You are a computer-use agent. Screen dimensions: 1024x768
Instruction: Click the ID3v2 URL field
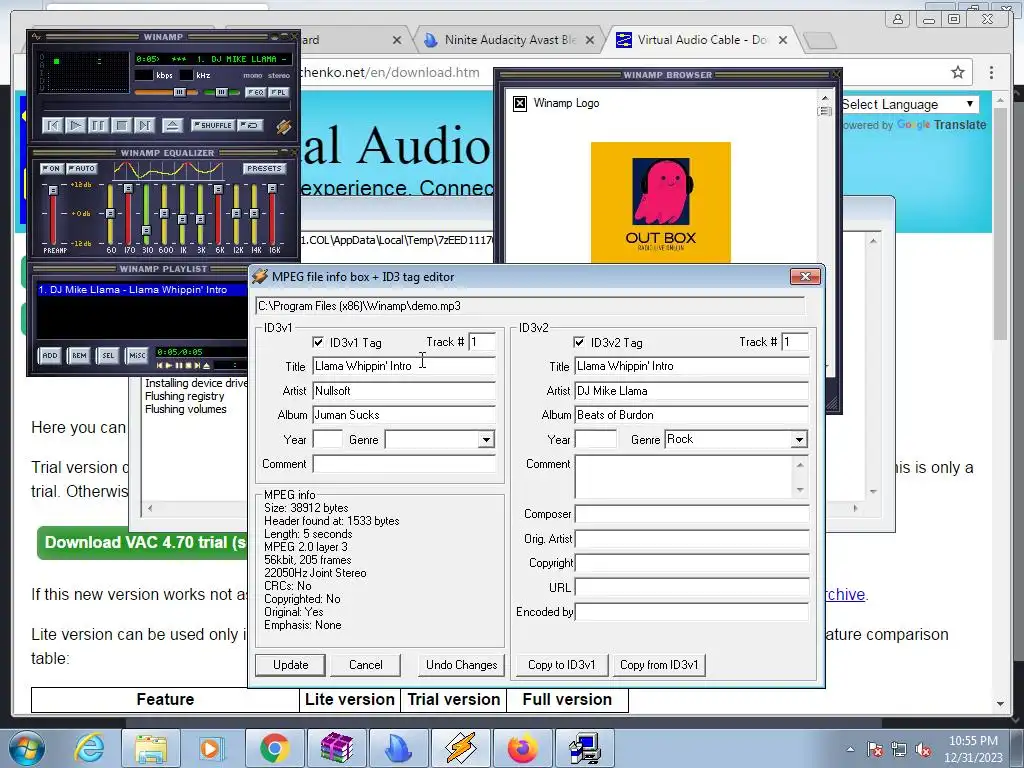tap(692, 587)
